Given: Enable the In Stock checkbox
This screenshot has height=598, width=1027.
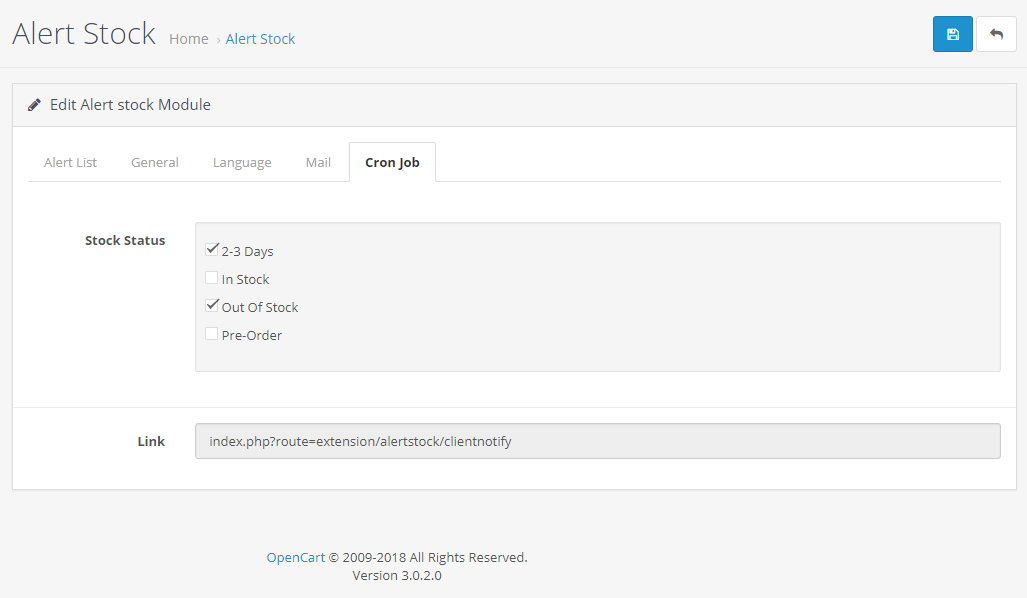Looking at the screenshot, I should pos(212,278).
